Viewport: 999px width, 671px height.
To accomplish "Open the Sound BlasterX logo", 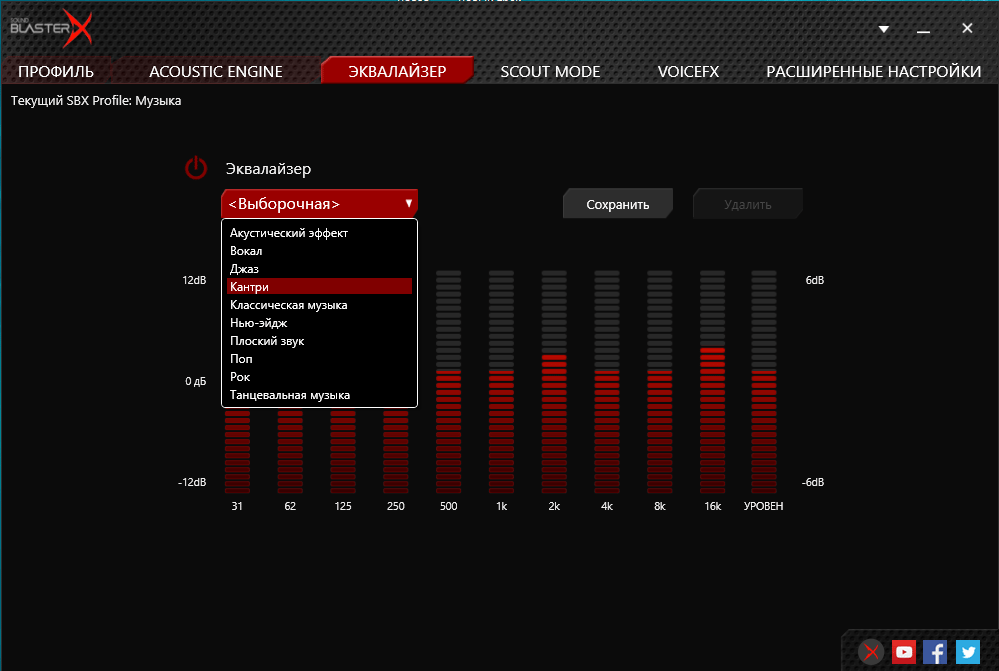I will pyautogui.click(x=52, y=28).
